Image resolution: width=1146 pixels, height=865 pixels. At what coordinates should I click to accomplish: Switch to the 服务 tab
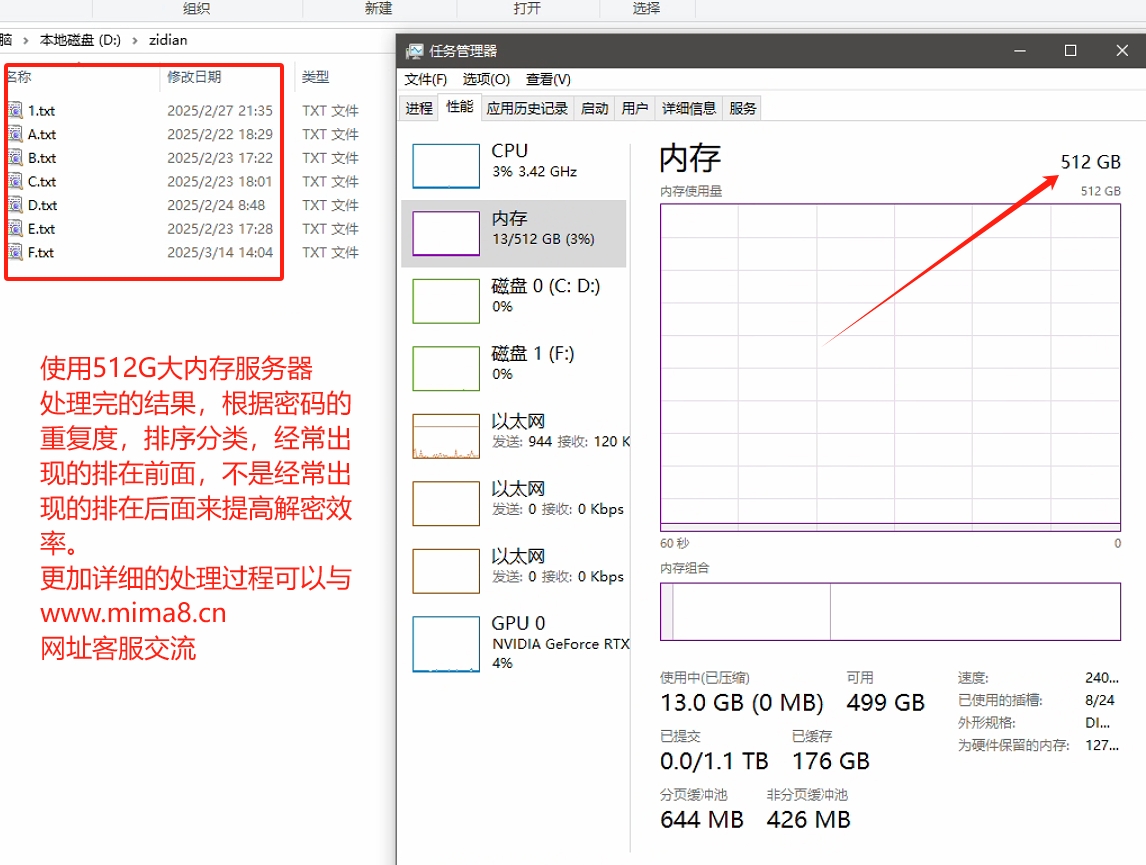coord(742,106)
